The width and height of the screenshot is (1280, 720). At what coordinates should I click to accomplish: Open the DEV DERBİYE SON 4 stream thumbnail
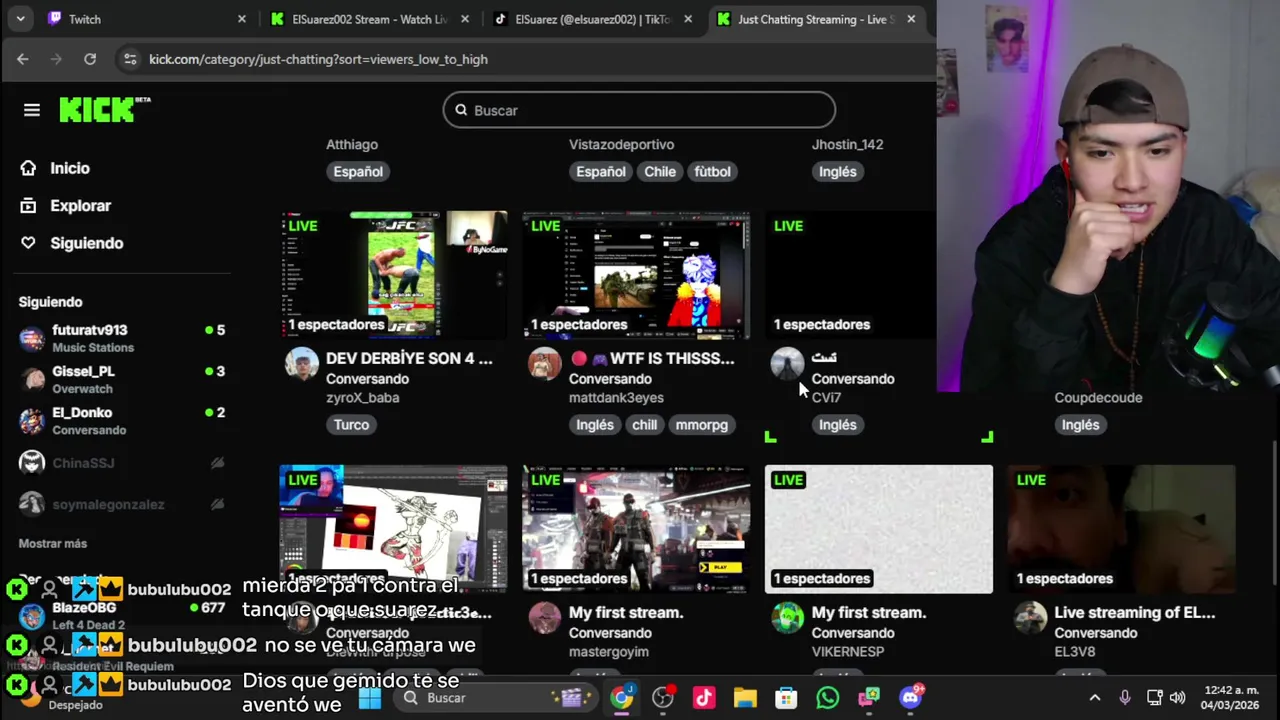[393, 275]
